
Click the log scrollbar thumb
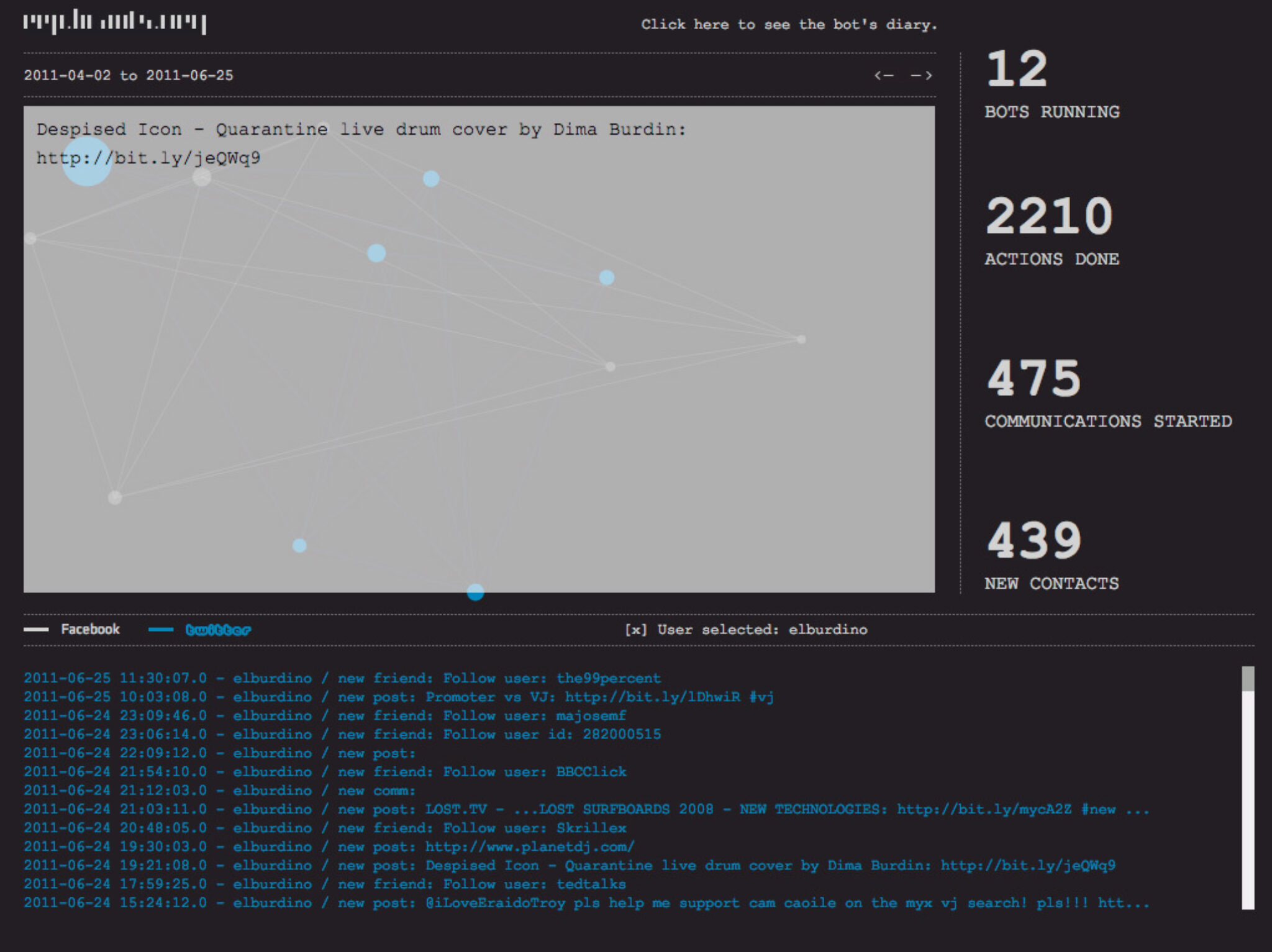pos(1248,678)
